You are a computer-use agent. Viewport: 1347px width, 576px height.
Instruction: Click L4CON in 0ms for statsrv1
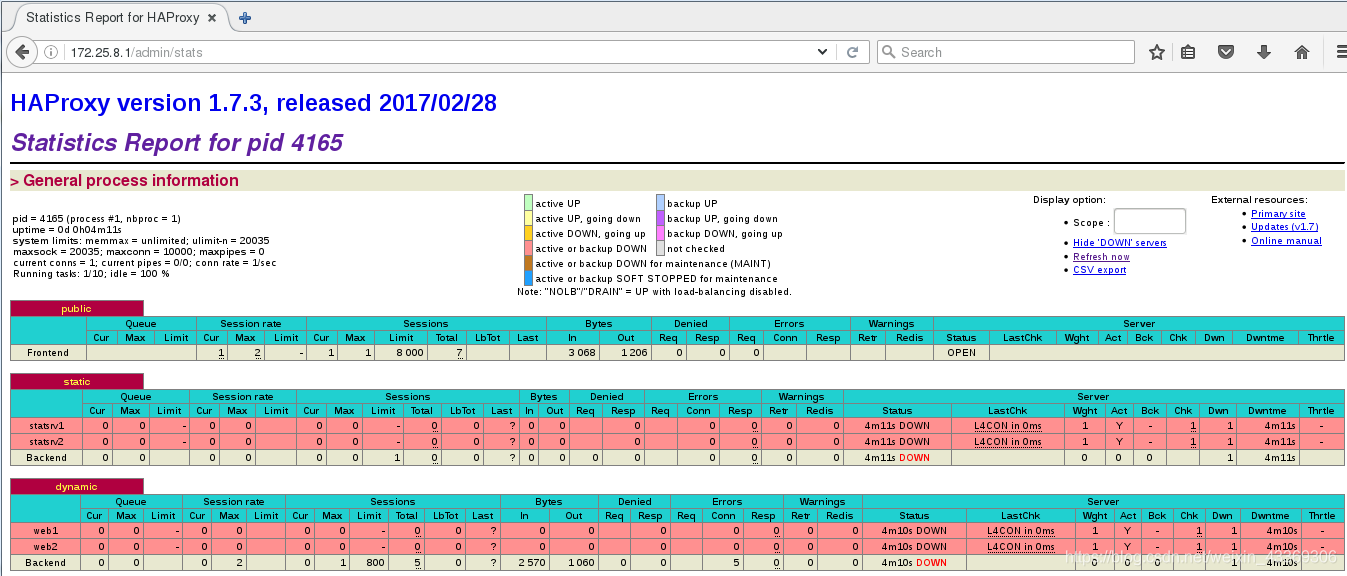[x=1007, y=426]
